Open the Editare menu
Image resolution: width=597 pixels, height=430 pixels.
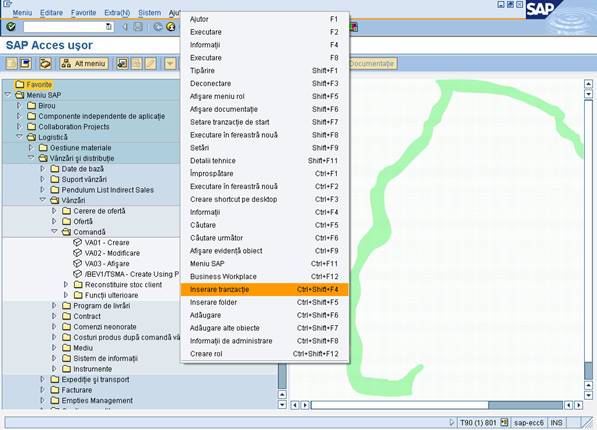coord(51,13)
